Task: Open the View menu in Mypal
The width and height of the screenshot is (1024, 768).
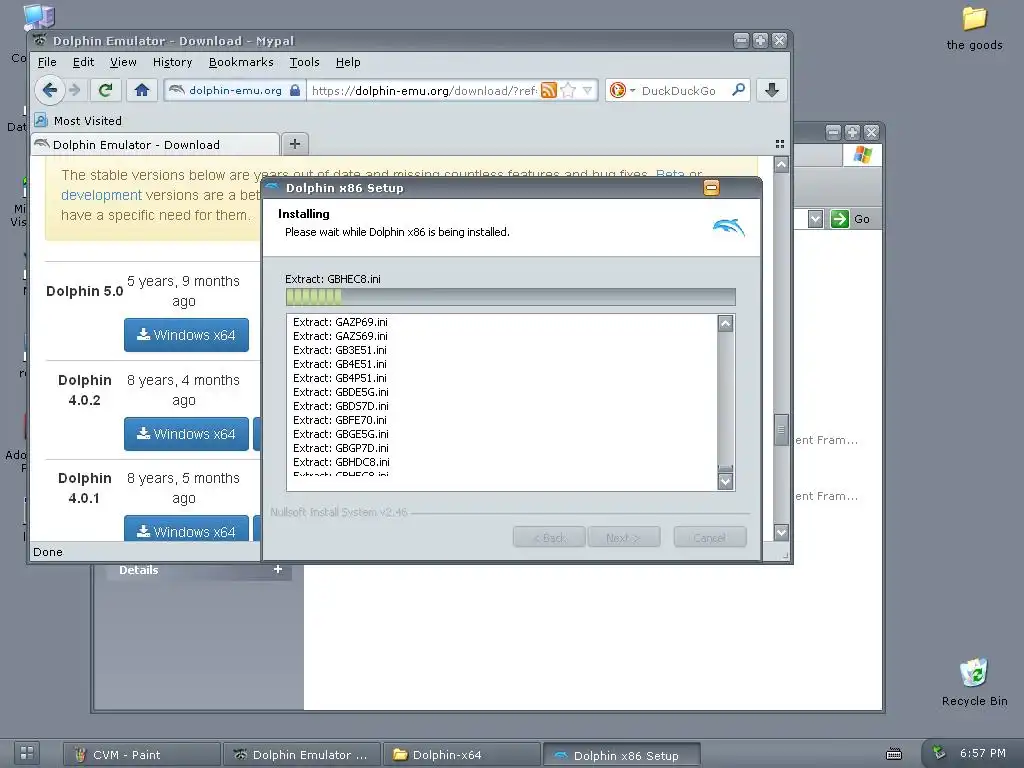Action: [x=123, y=62]
